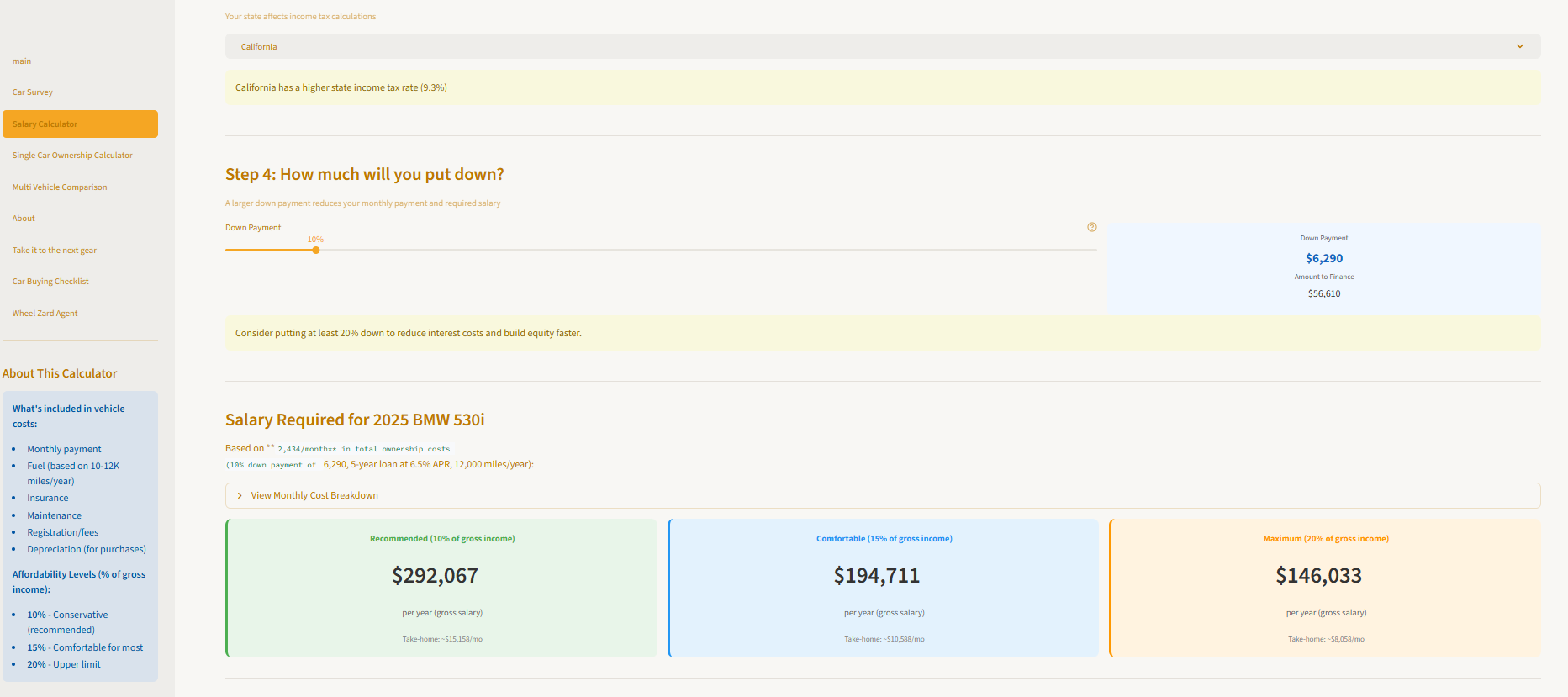
Task: Open Take it to the next gear
Action: click(55, 251)
